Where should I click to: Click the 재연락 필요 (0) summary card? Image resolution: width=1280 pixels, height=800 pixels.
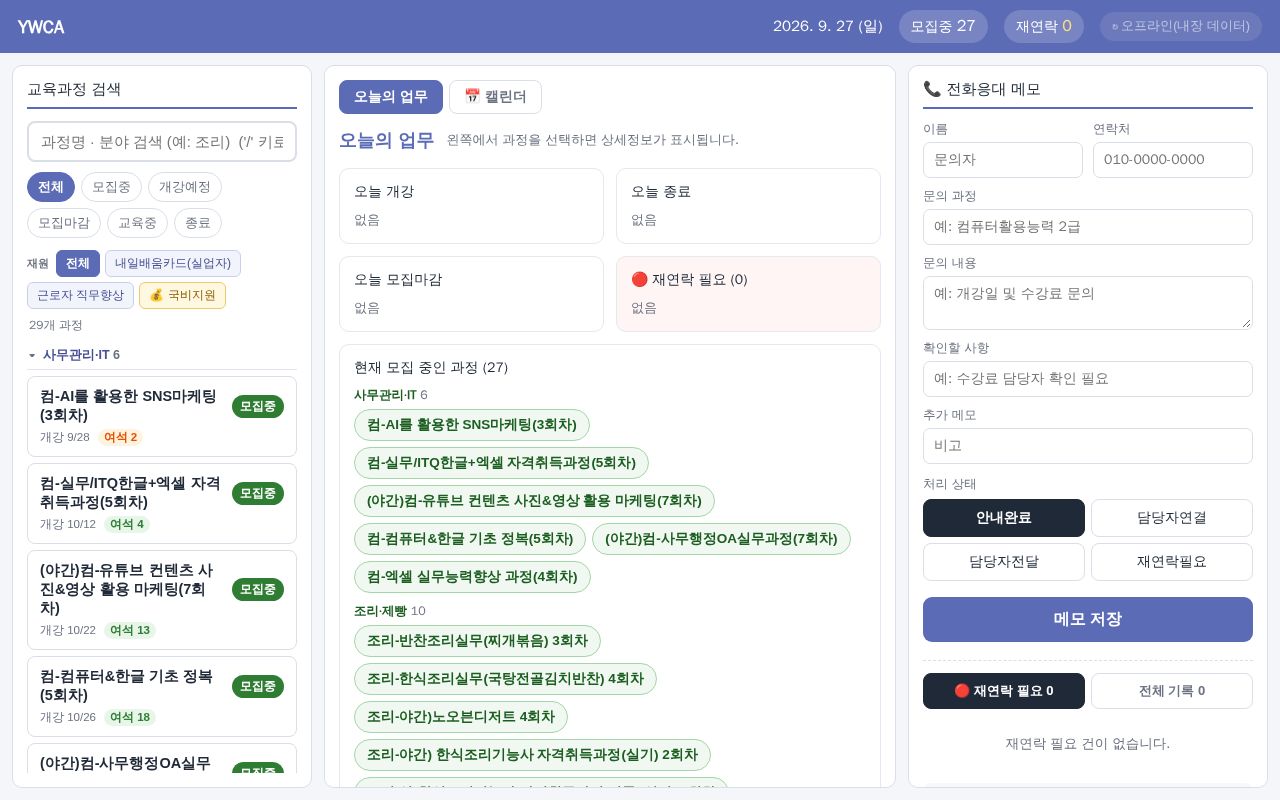(748, 294)
